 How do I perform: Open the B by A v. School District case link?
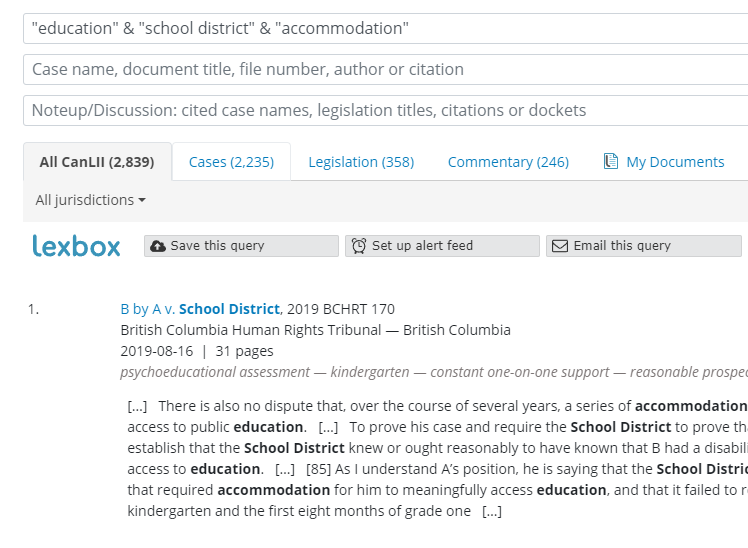tap(200, 309)
